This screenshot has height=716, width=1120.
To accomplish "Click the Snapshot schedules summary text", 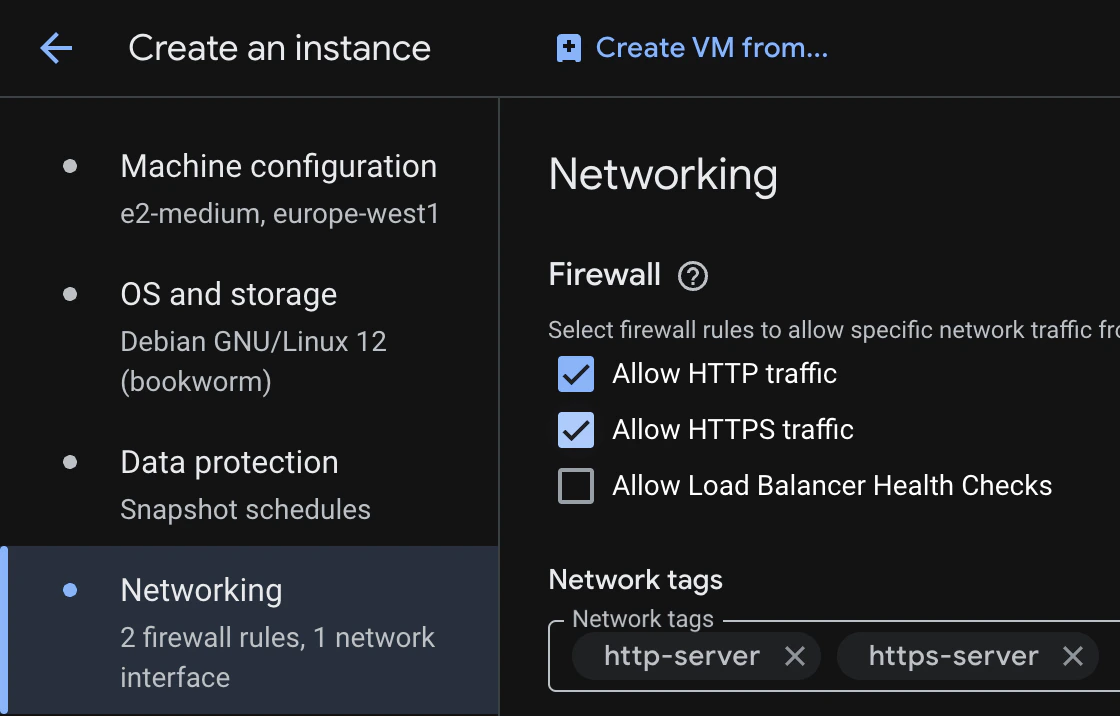I will pyautogui.click(x=246, y=509).
